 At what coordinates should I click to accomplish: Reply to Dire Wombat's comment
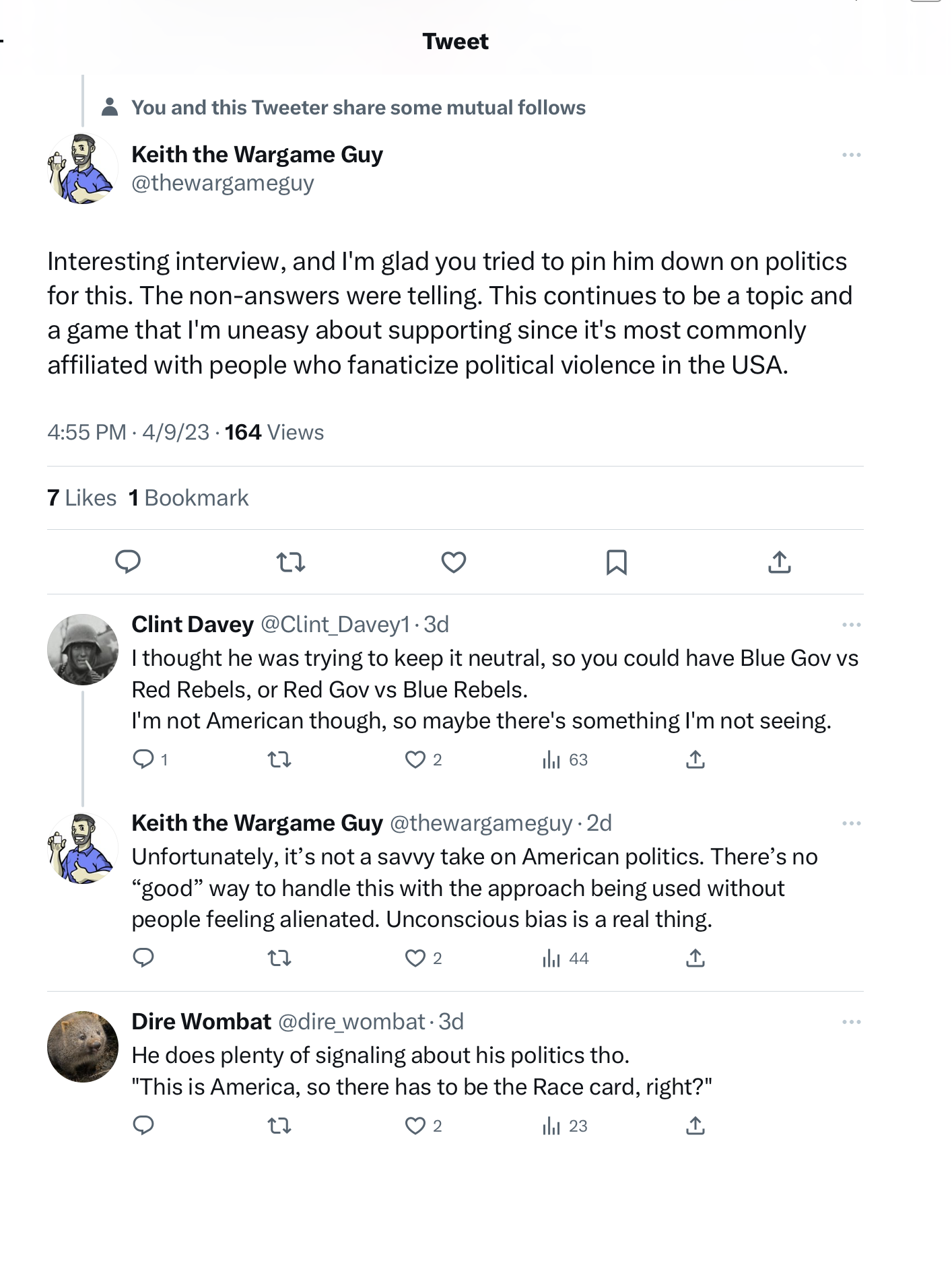pyautogui.click(x=143, y=1126)
